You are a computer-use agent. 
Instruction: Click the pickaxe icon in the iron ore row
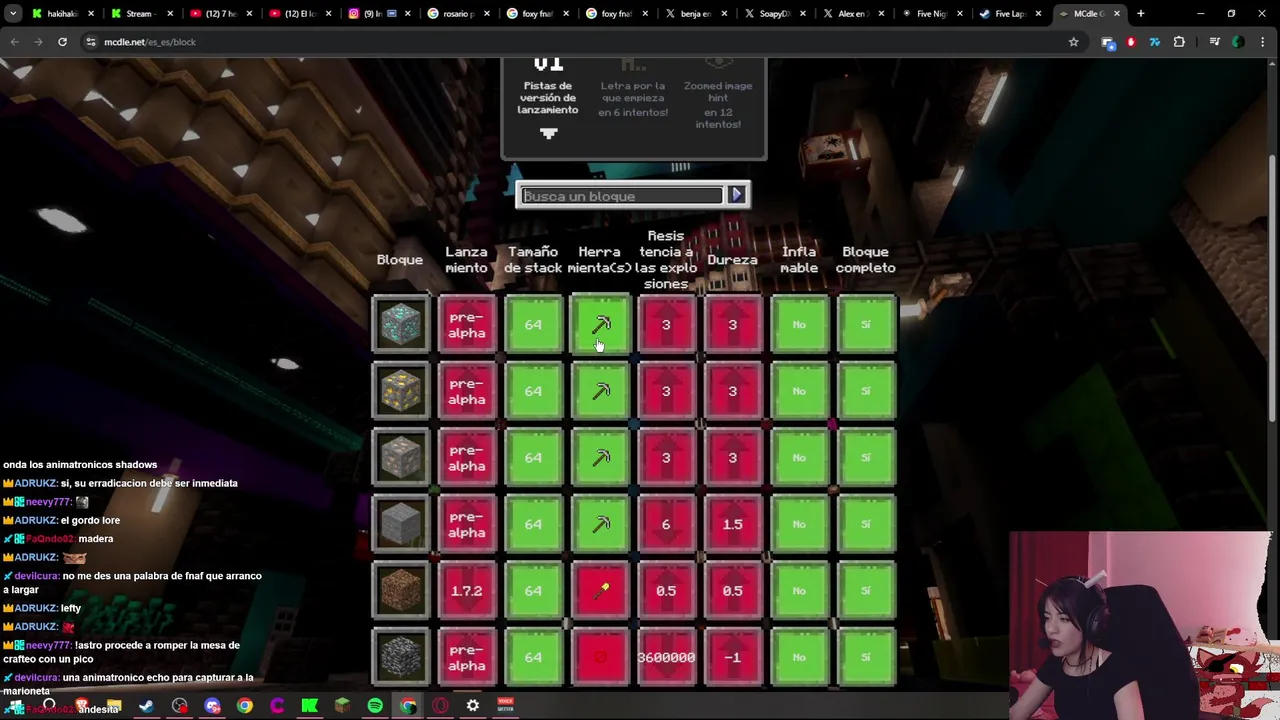pyautogui.click(x=600, y=457)
